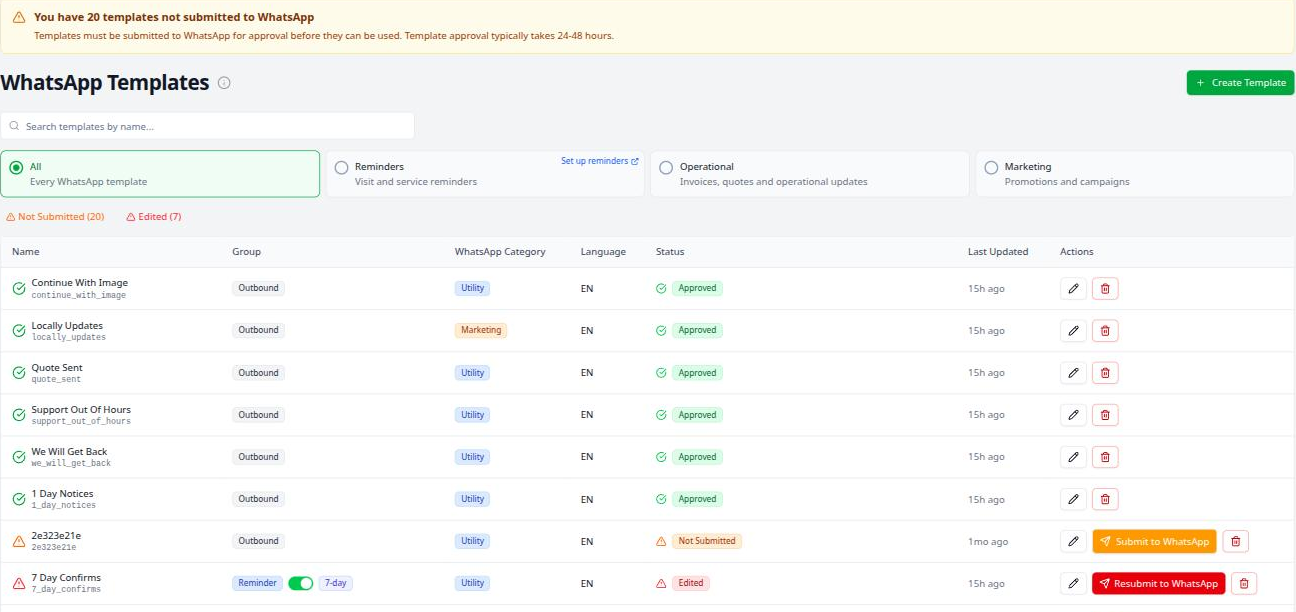Edit the 7 Day Confirms template
Screen dimensions: 1296x612
point(1073,583)
